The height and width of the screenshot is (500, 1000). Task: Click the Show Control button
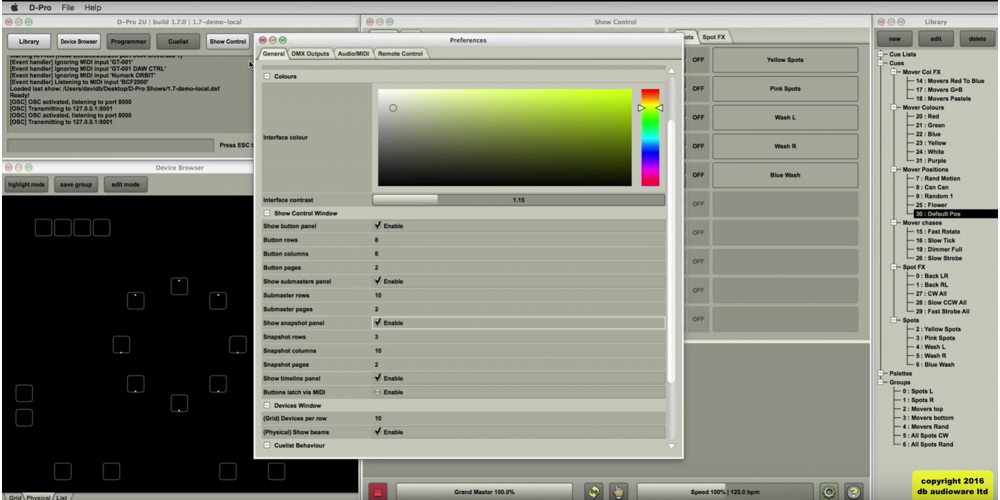[x=228, y=41]
